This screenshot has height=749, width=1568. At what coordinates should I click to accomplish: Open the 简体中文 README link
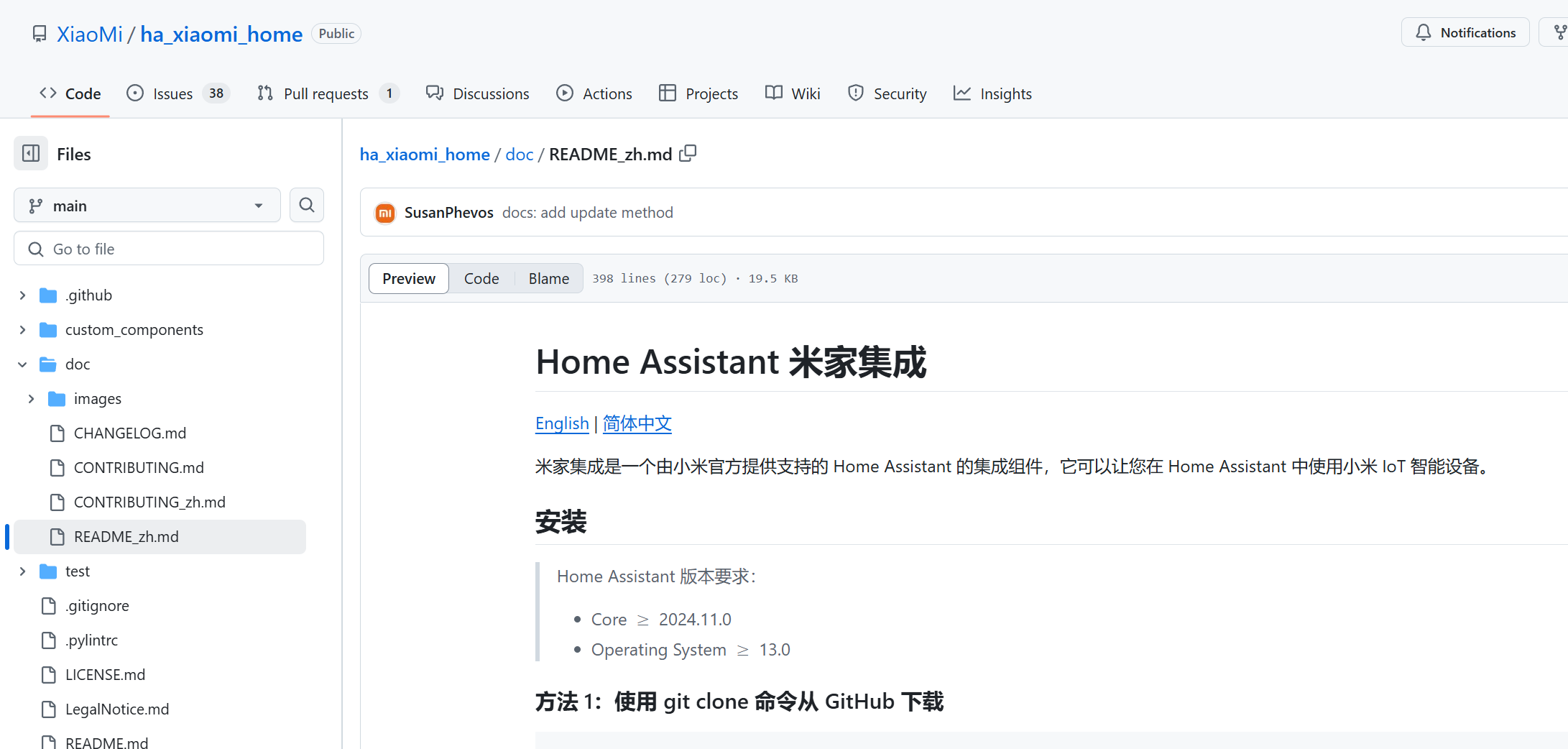pyautogui.click(x=637, y=423)
